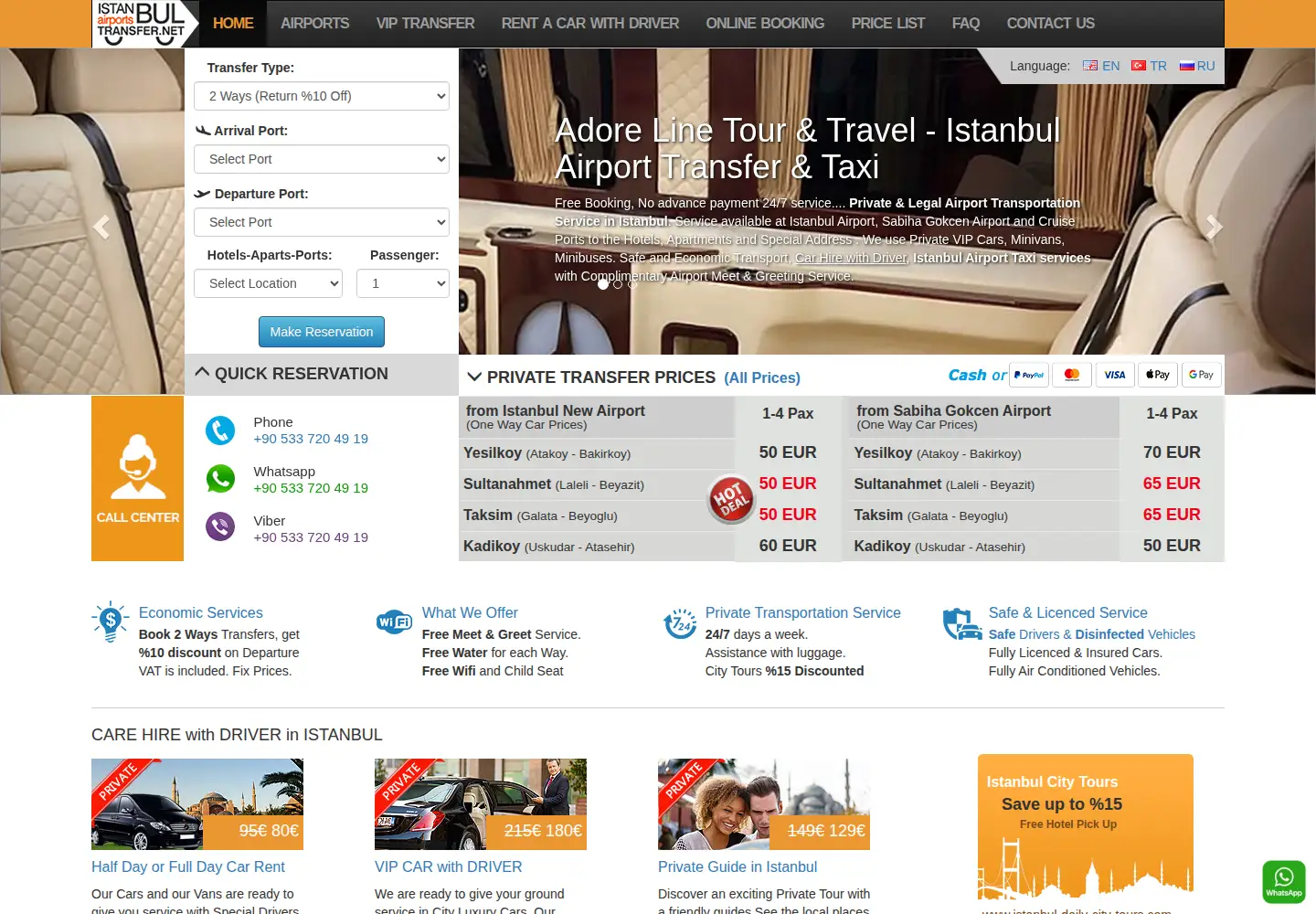Viewport: 1316px width, 914px height.
Task: Open the HOME menu item
Action: 233,24
